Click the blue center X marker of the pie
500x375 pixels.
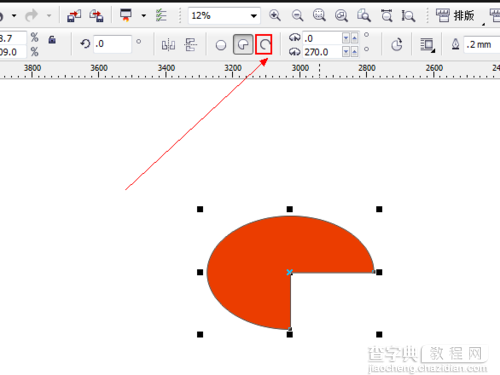(289, 272)
